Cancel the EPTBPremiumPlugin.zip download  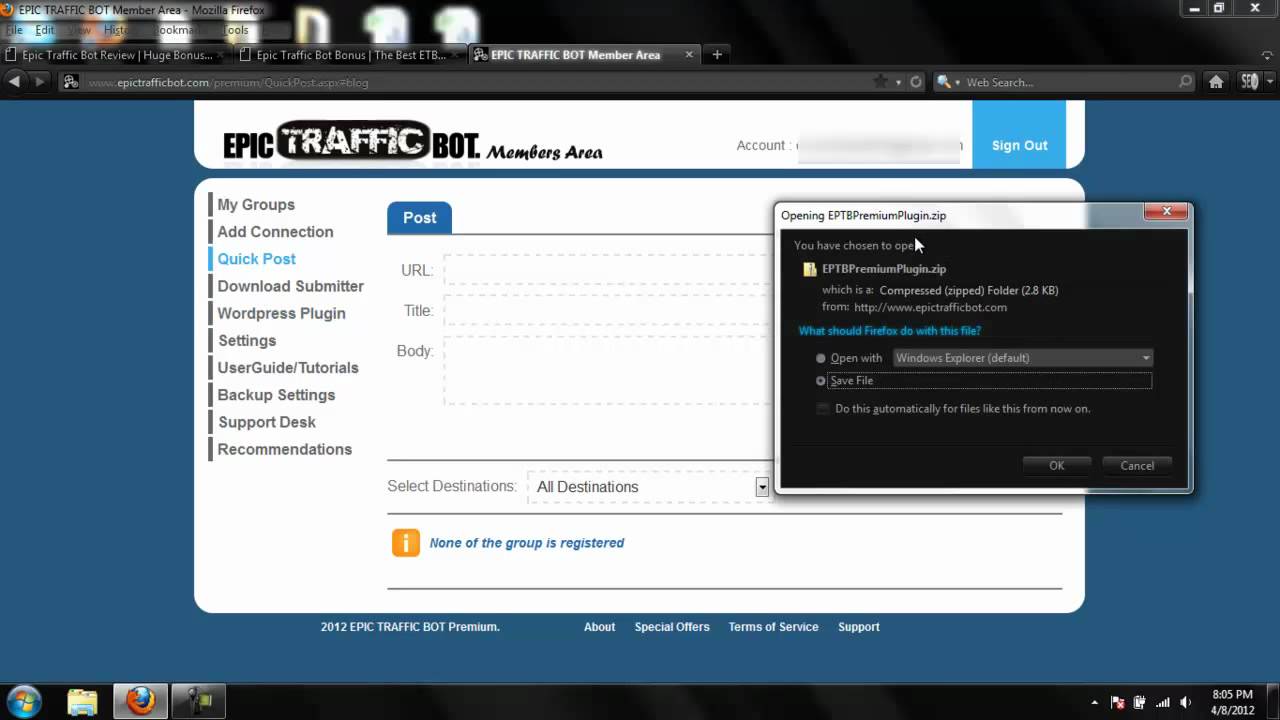(1137, 466)
